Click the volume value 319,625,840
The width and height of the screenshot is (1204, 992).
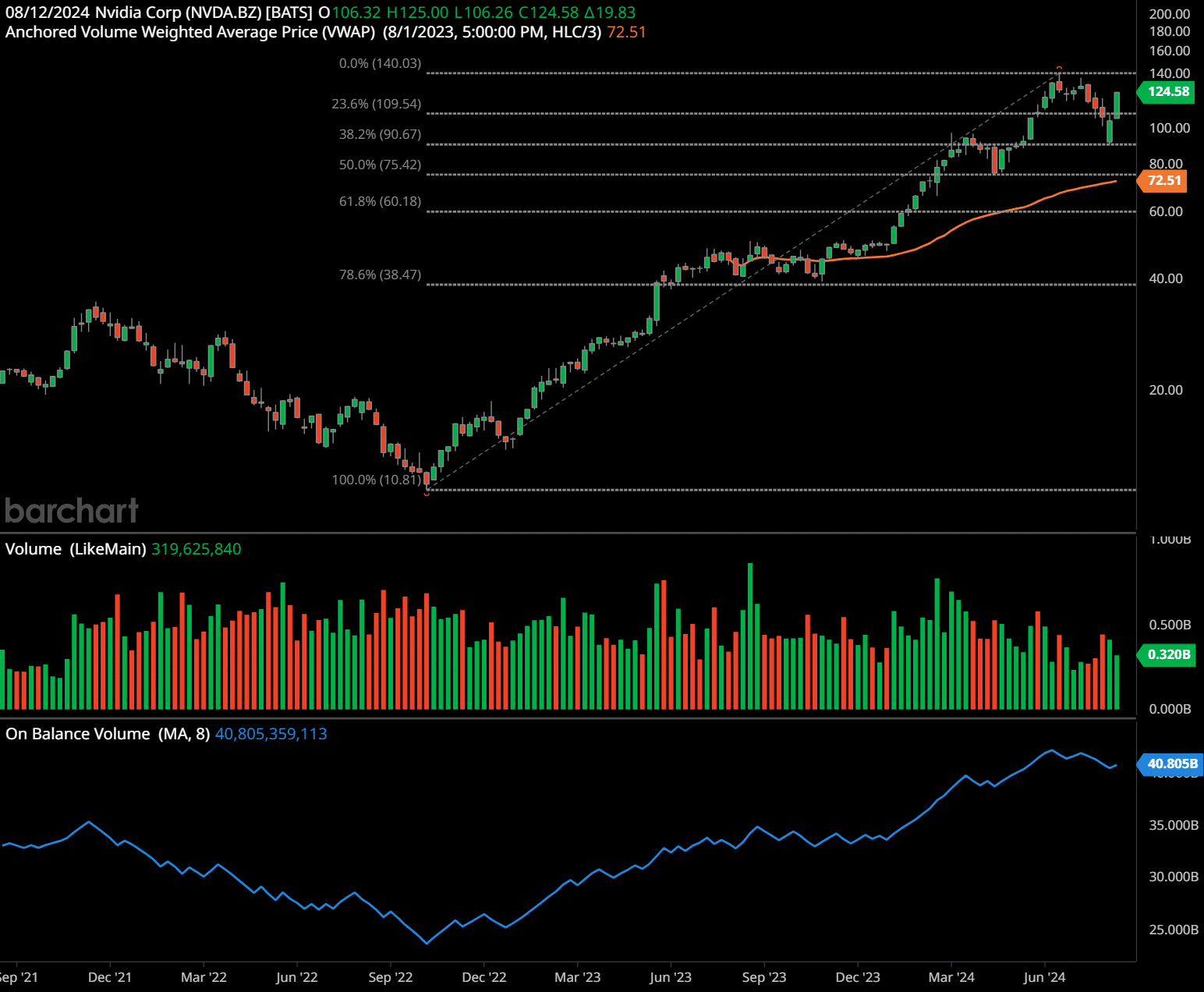click(x=197, y=549)
